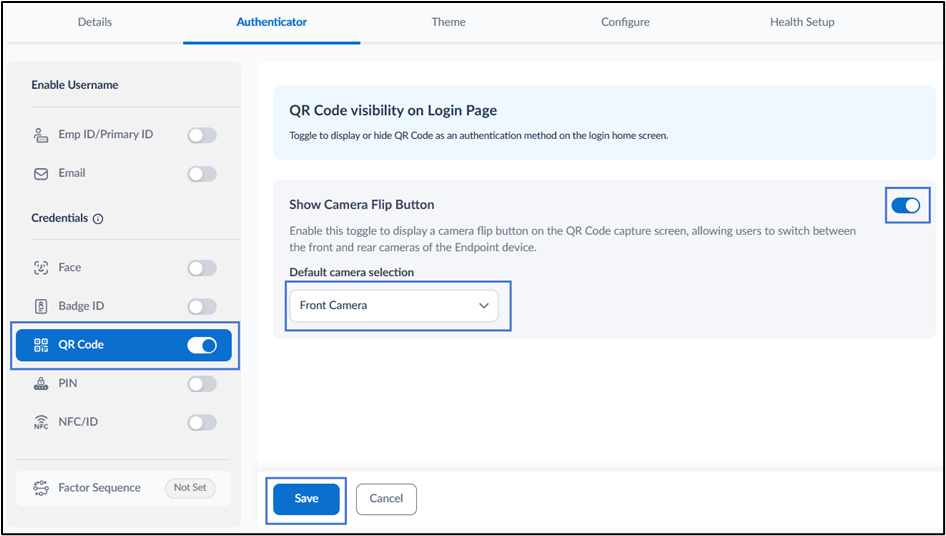Disable the QR Code toggle
This screenshot has height=536, width=946.
(202, 345)
